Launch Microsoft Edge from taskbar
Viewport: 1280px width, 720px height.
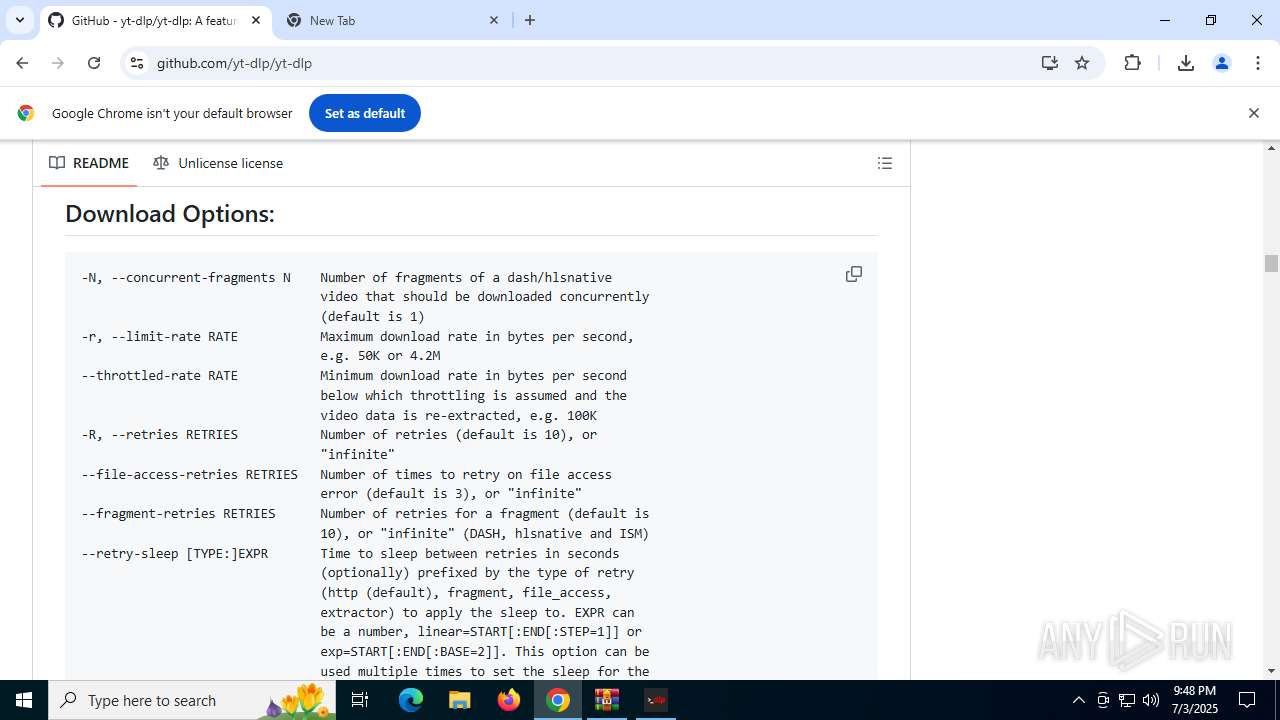(x=411, y=700)
